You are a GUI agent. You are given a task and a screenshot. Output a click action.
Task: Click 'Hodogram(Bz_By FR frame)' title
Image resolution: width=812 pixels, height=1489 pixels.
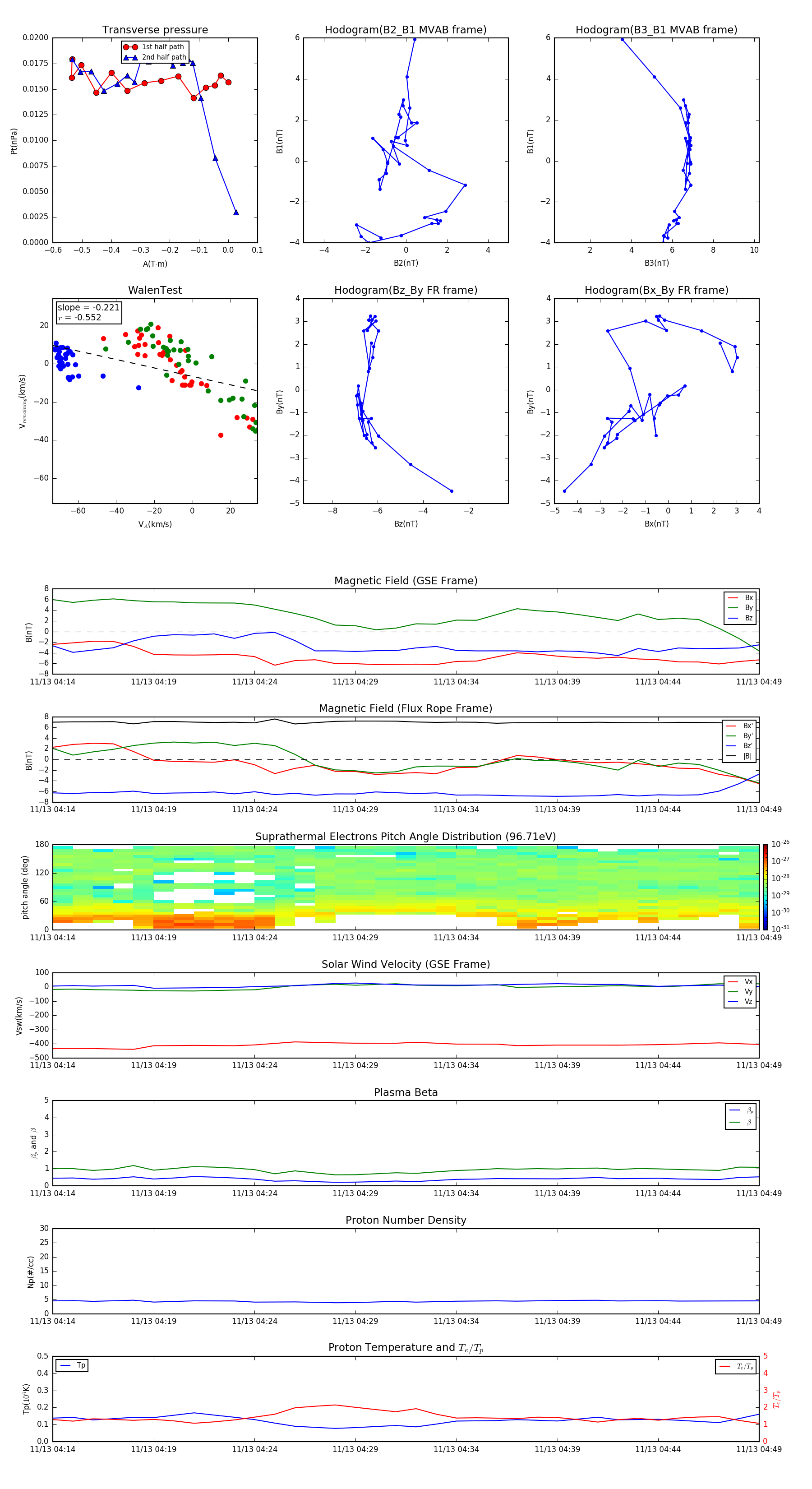click(x=406, y=290)
